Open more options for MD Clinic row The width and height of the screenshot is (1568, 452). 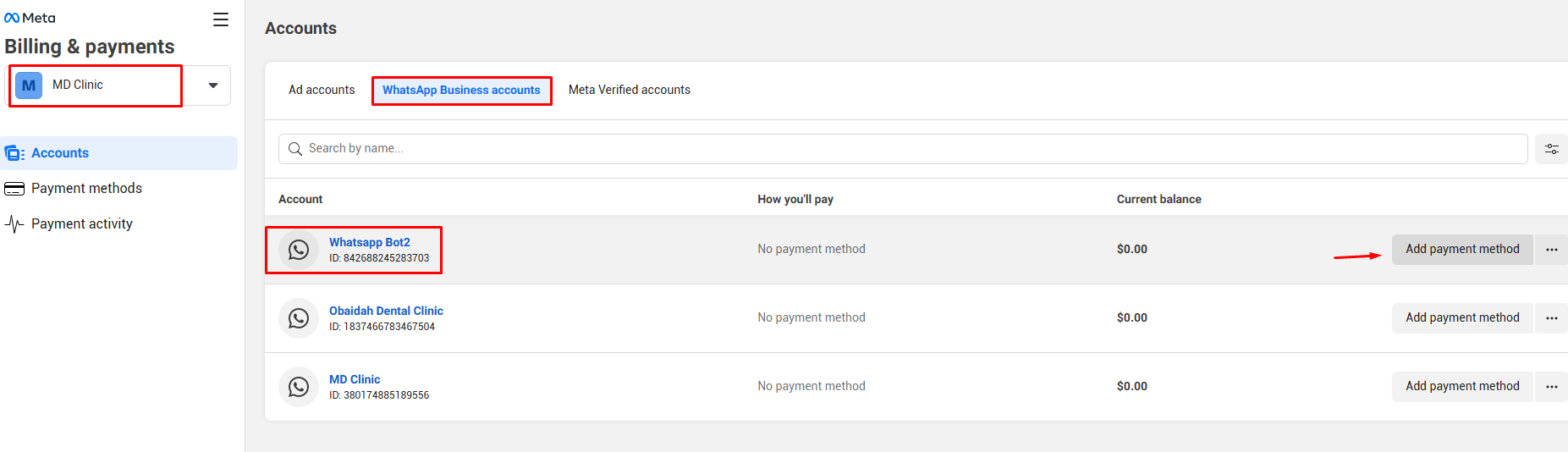pyautogui.click(x=1551, y=387)
